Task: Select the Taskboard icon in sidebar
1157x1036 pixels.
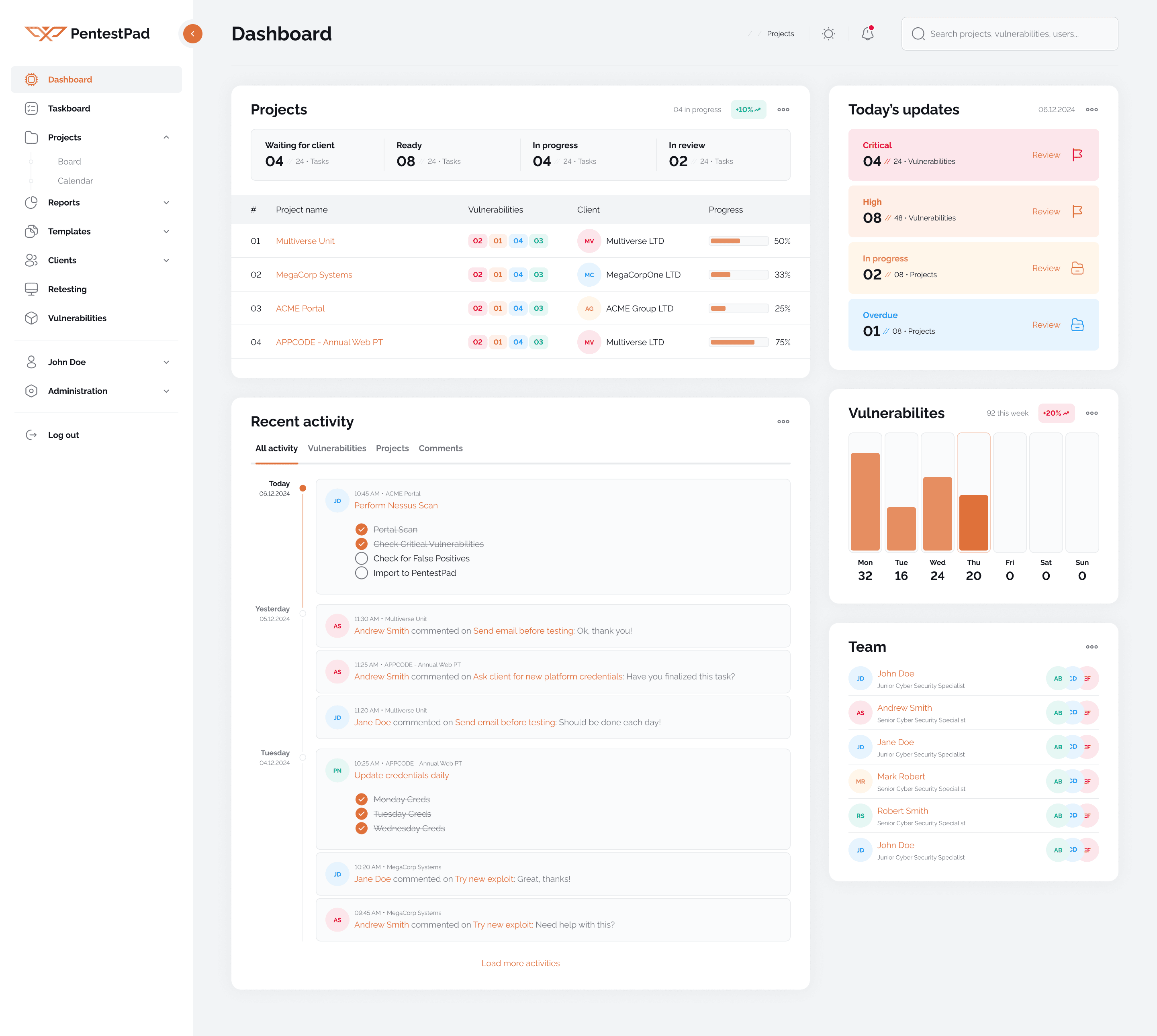Action: 32,108
